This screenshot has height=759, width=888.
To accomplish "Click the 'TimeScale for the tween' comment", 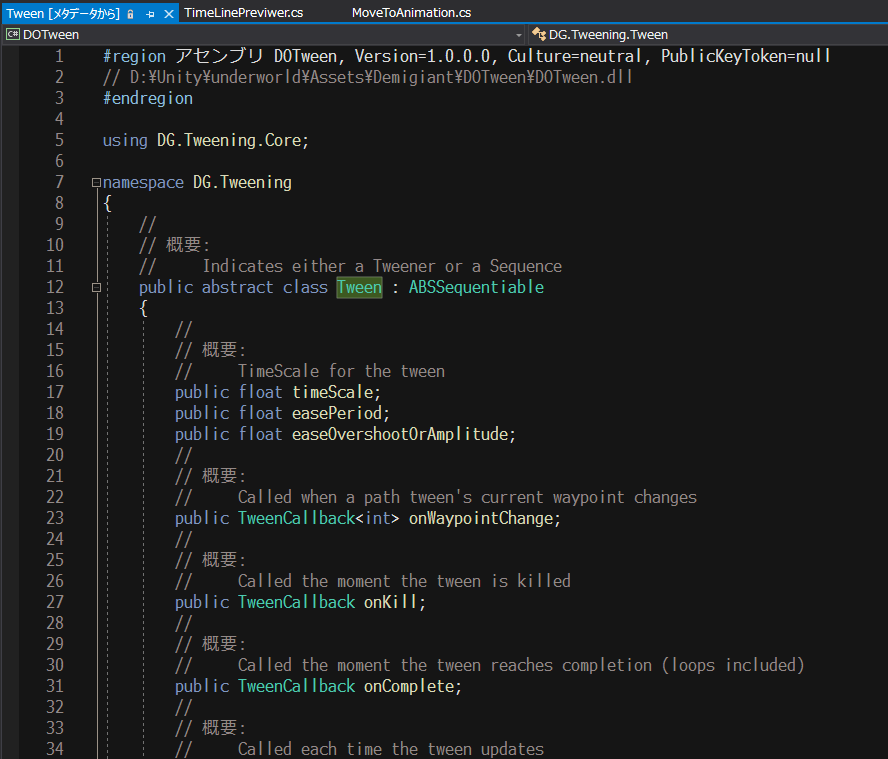I will click(x=341, y=371).
